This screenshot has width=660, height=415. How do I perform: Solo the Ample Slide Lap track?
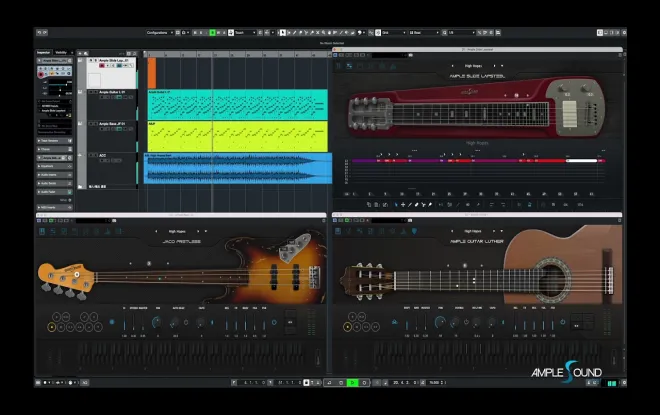(96, 61)
